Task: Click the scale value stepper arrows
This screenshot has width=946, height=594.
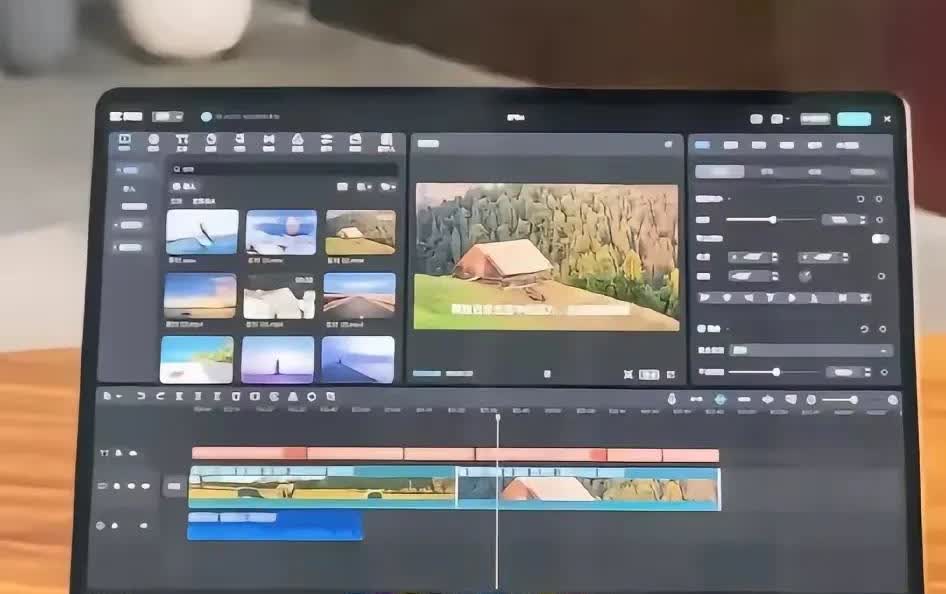Action: pyautogui.click(x=863, y=220)
